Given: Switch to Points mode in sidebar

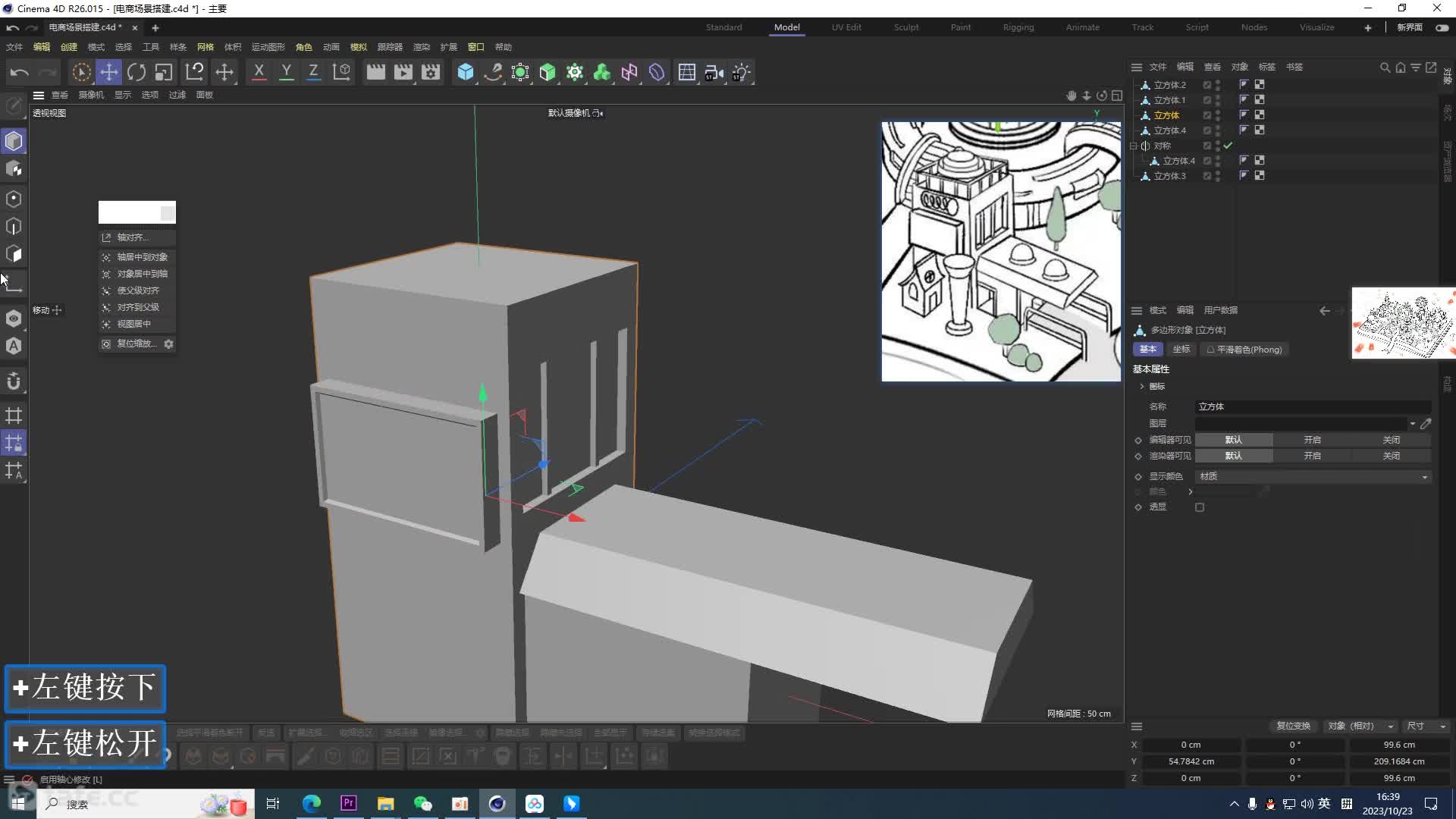Looking at the screenshot, I should pos(14,199).
